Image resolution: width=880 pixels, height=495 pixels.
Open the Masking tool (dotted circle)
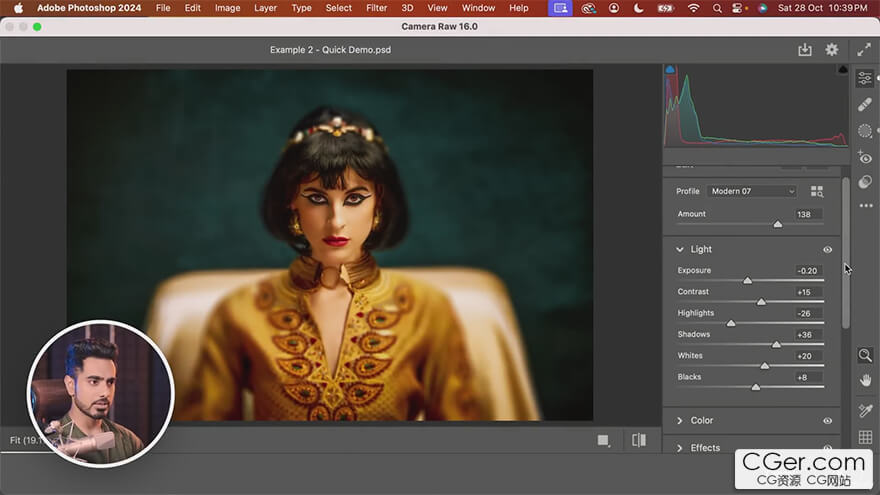[865, 131]
